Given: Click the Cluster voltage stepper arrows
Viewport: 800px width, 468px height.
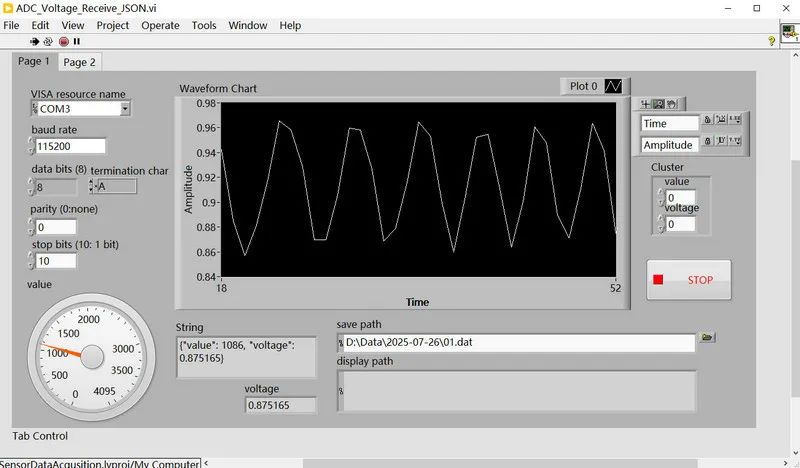Looking at the screenshot, I should [661, 224].
